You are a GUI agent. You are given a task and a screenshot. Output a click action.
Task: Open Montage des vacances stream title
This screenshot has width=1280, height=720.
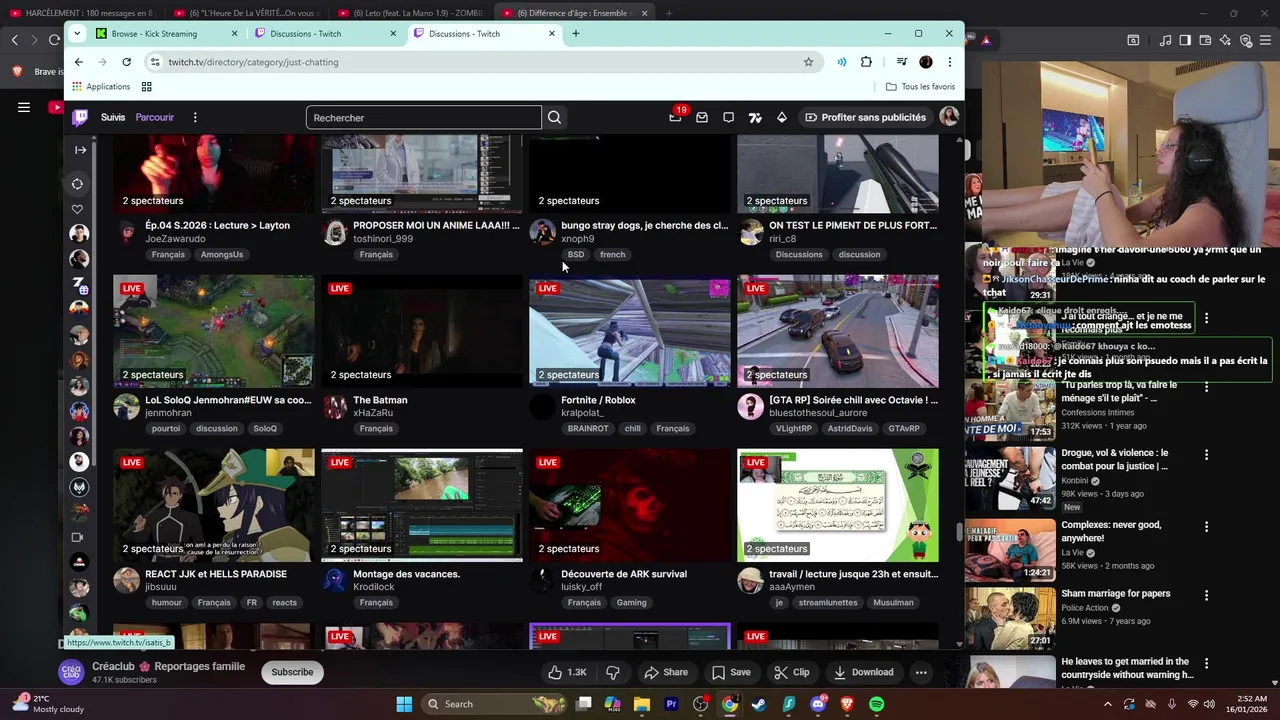pyautogui.click(x=406, y=574)
